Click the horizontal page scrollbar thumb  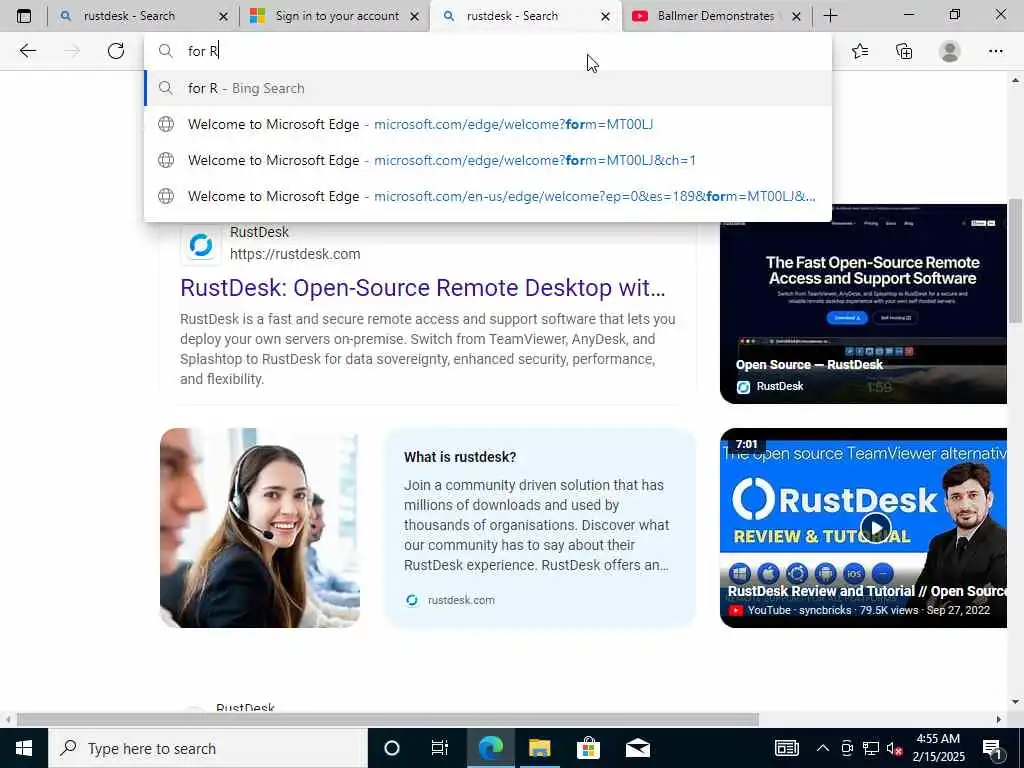pos(388,719)
